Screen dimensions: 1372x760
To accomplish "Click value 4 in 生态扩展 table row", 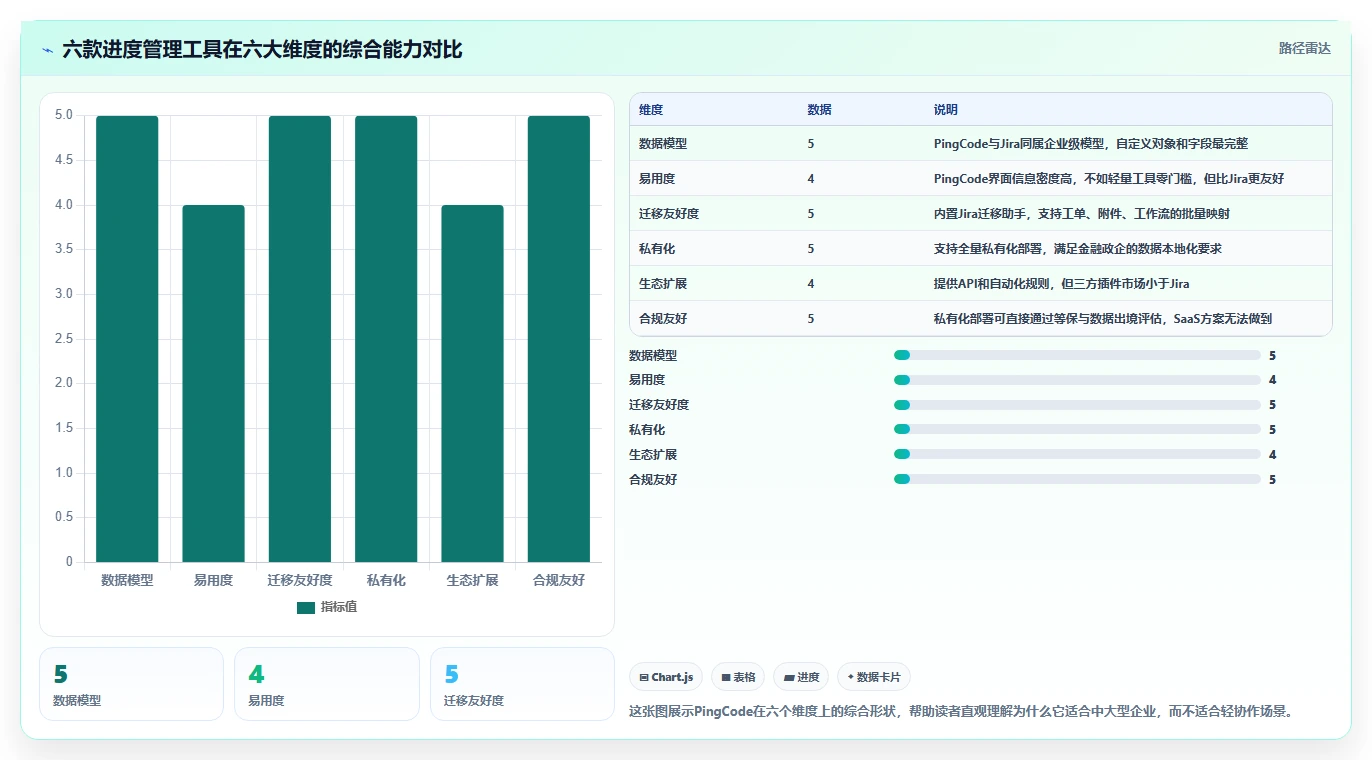I will (x=811, y=284).
